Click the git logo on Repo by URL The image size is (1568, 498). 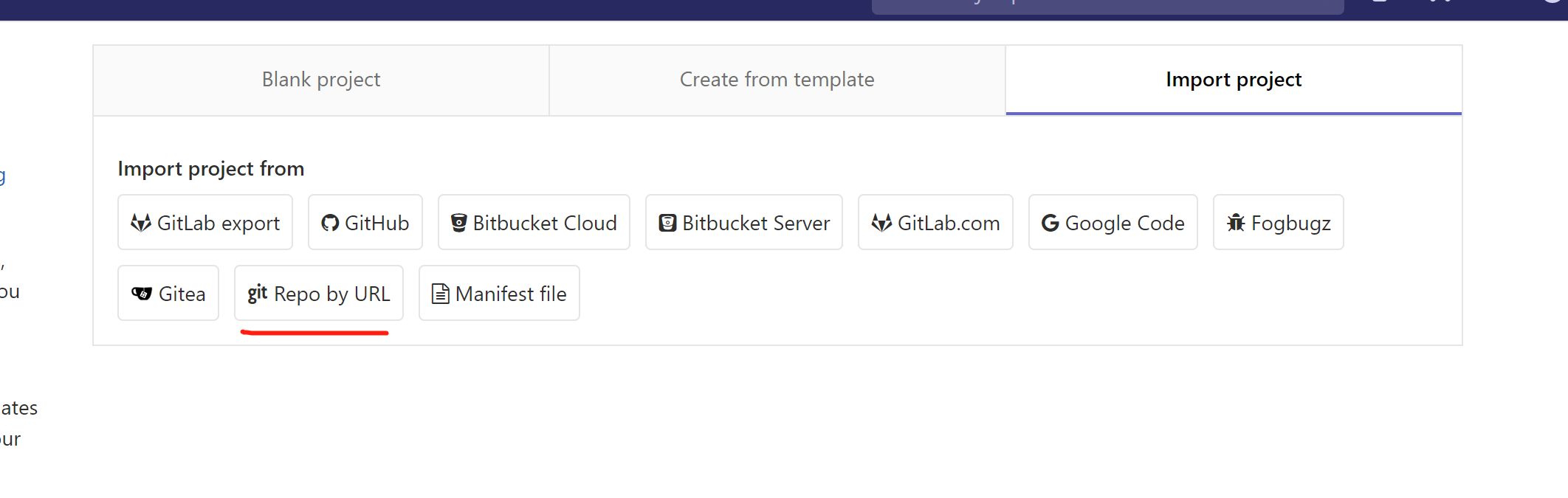click(x=258, y=294)
